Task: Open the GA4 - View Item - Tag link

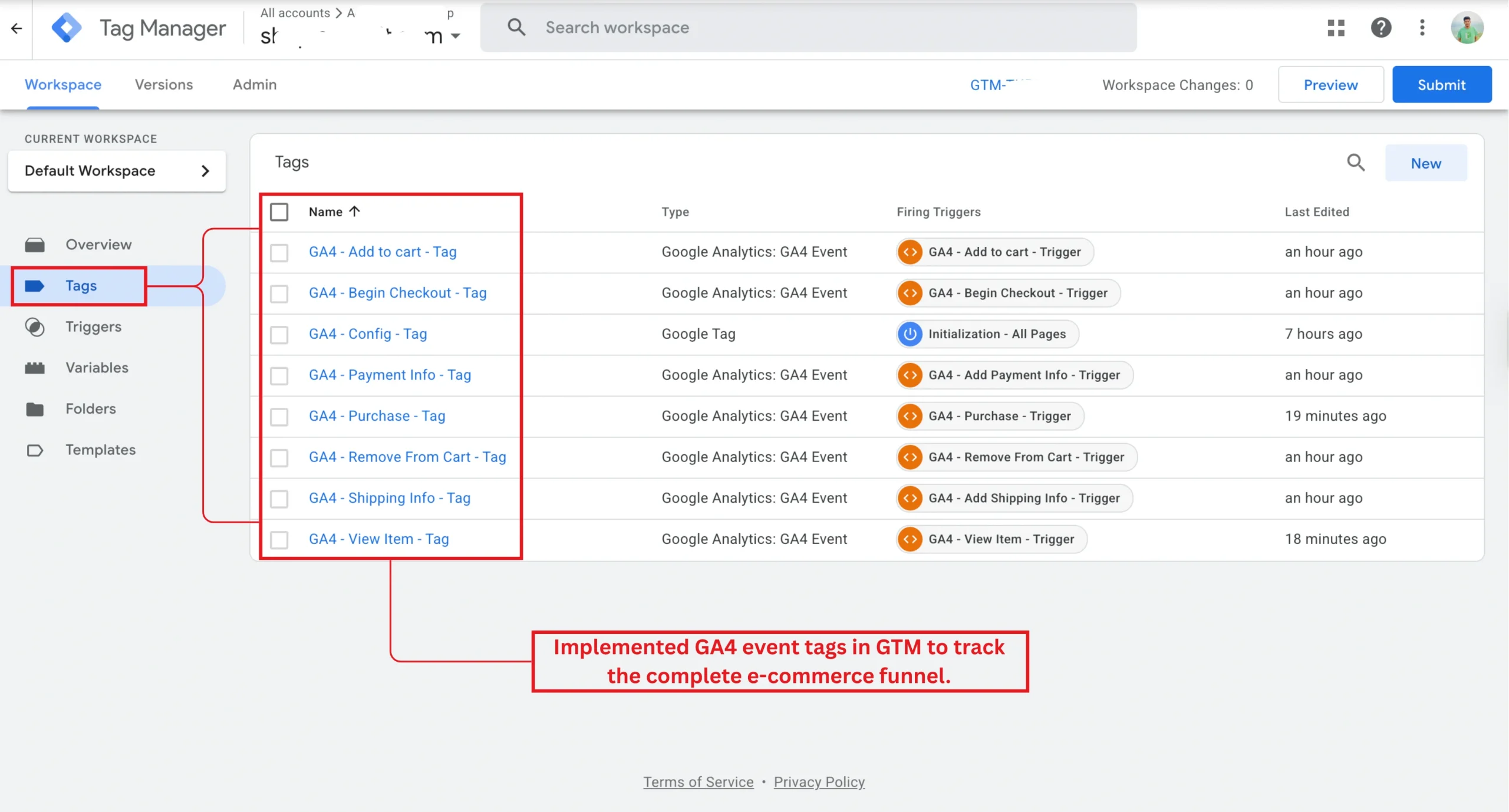Action: point(378,539)
